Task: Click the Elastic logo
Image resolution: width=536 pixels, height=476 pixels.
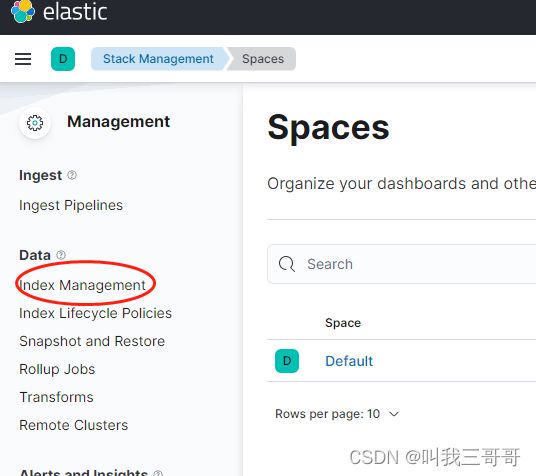Action: point(58,11)
